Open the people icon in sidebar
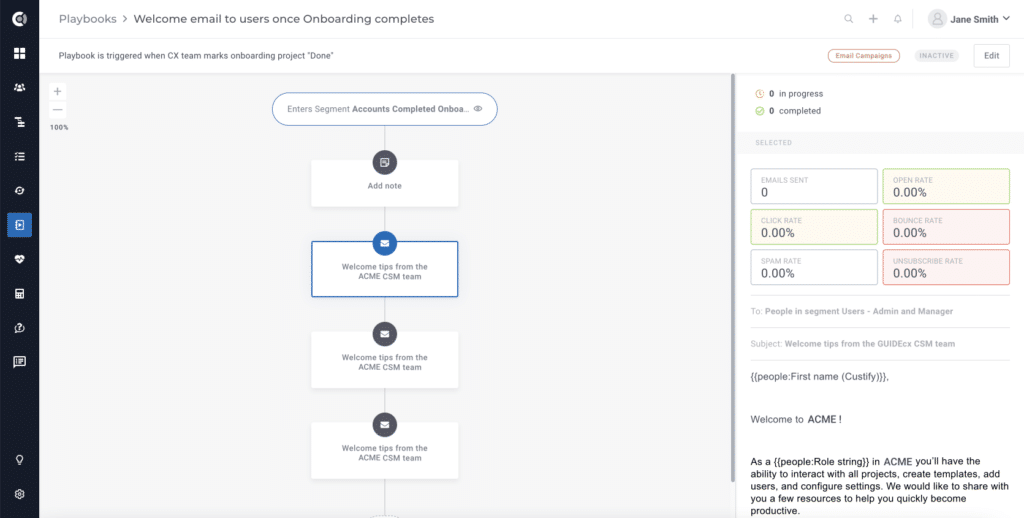Image resolution: width=1024 pixels, height=518 pixels. [x=20, y=87]
